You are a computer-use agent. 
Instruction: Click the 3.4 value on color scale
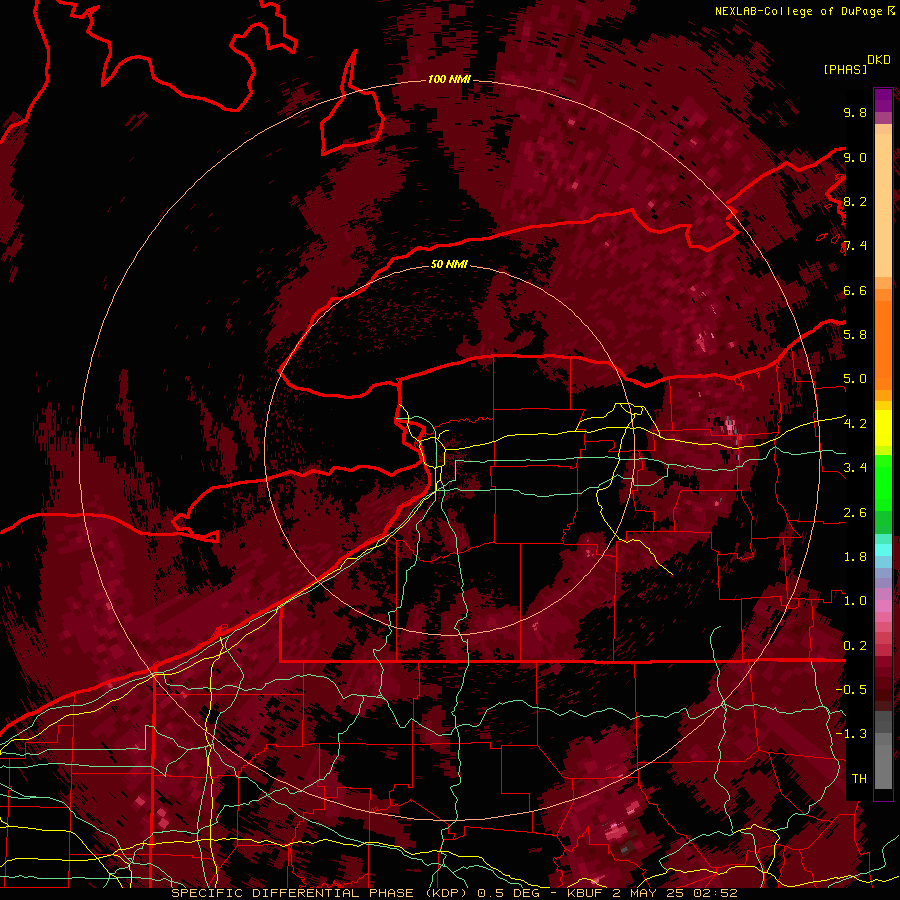855,468
